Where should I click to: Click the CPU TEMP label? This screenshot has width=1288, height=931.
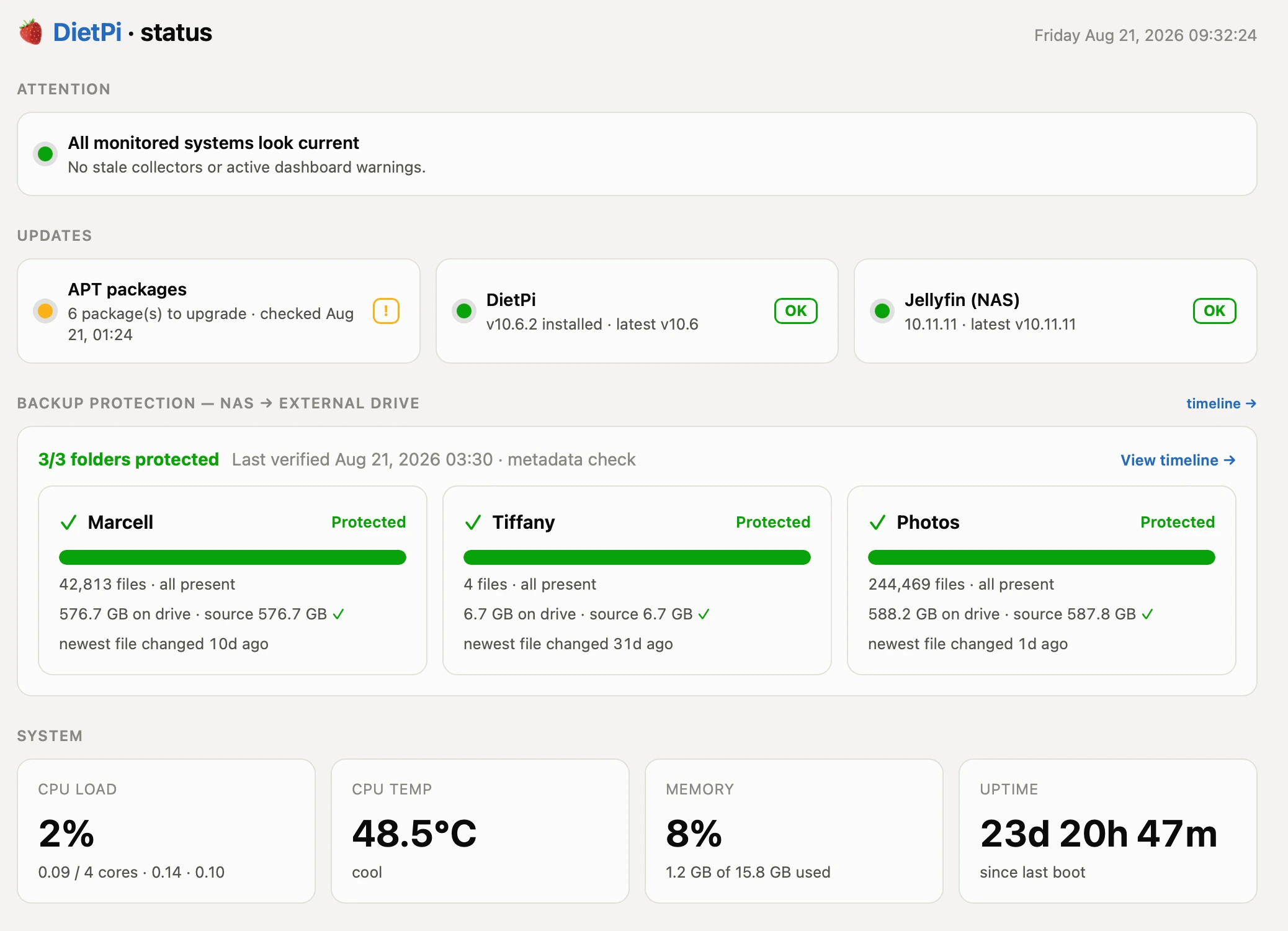392,789
